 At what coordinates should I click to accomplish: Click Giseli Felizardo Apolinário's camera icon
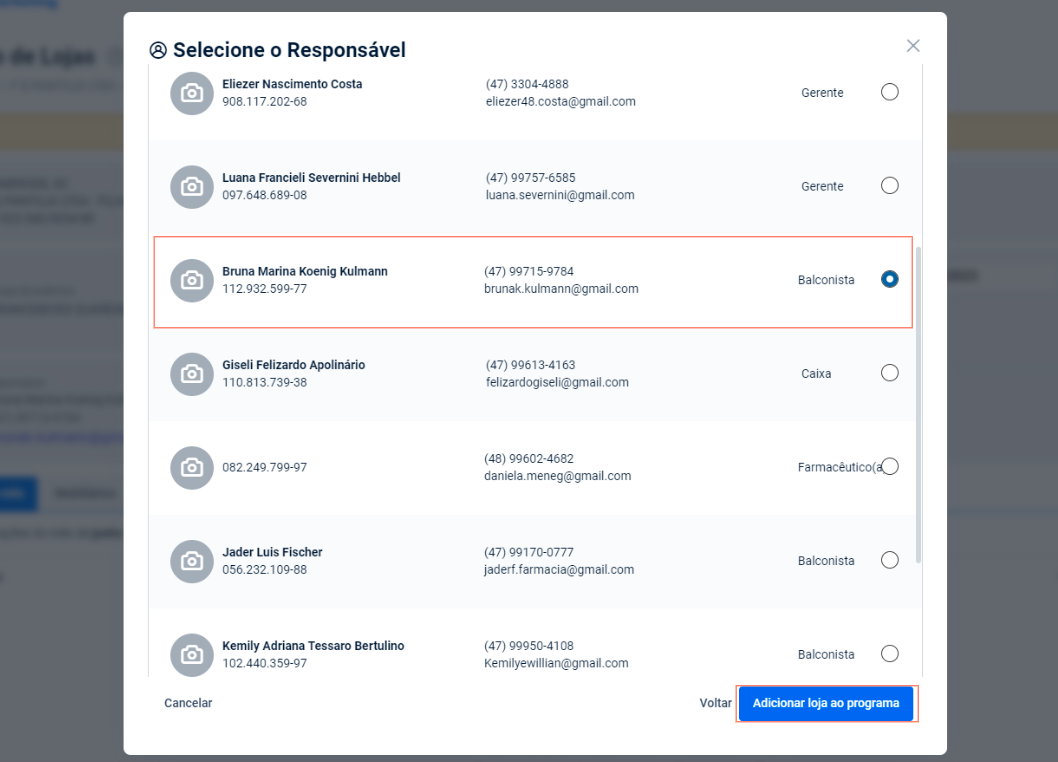(192, 374)
